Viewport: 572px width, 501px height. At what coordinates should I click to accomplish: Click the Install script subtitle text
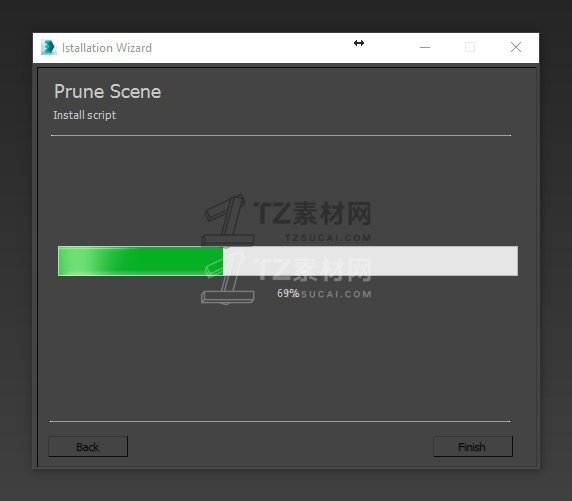[85, 115]
